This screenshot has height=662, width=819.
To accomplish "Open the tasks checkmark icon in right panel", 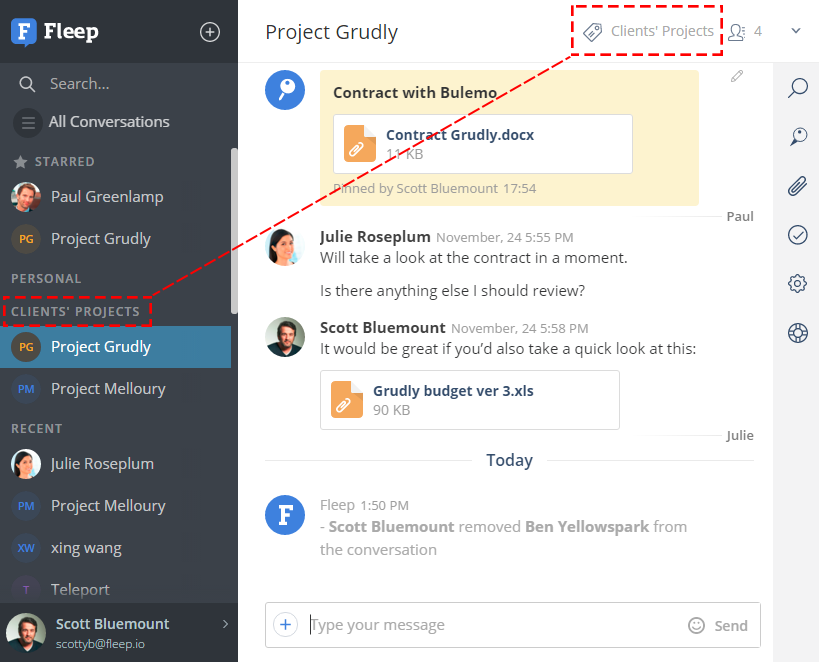I will tap(797, 235).
